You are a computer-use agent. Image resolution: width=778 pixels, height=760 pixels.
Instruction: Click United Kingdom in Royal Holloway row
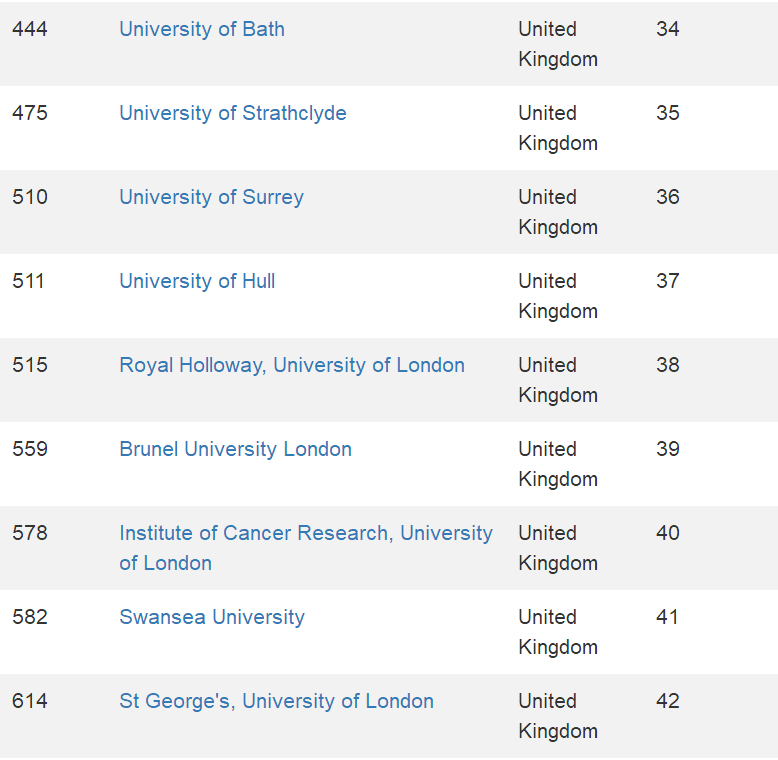(557, 380)
